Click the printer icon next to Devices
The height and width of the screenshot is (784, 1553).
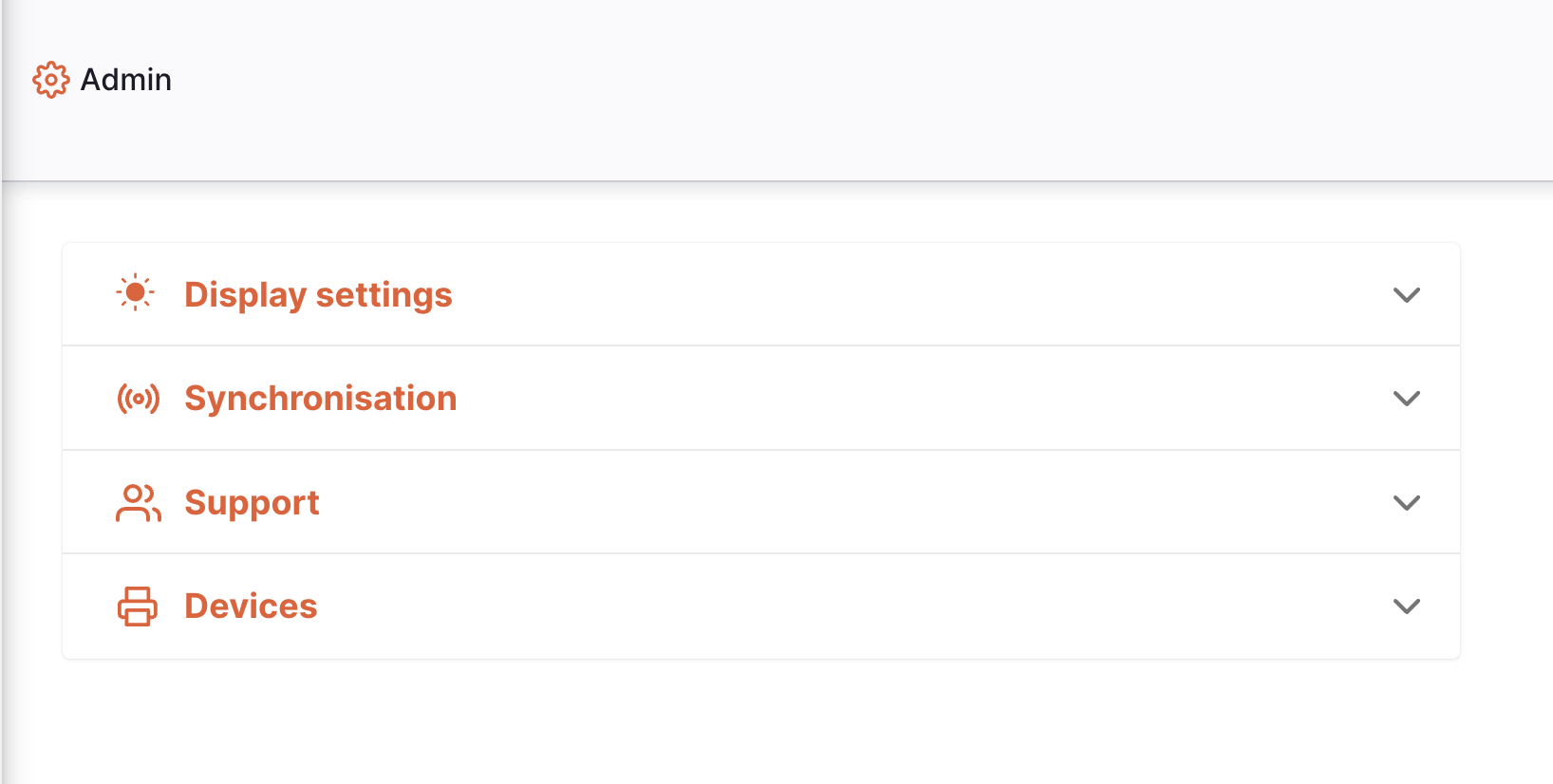coord(138,607)
